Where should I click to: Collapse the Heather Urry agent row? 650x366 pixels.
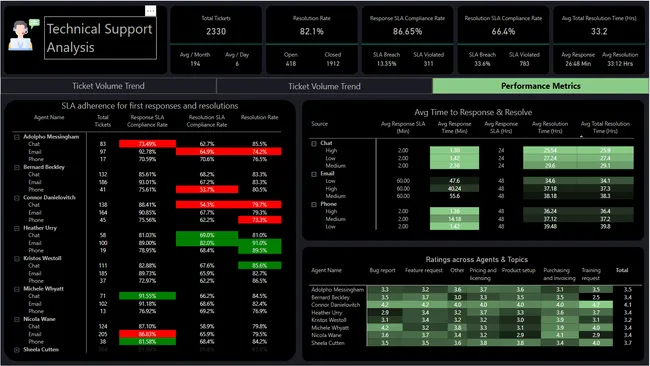[x=17, y=228]
